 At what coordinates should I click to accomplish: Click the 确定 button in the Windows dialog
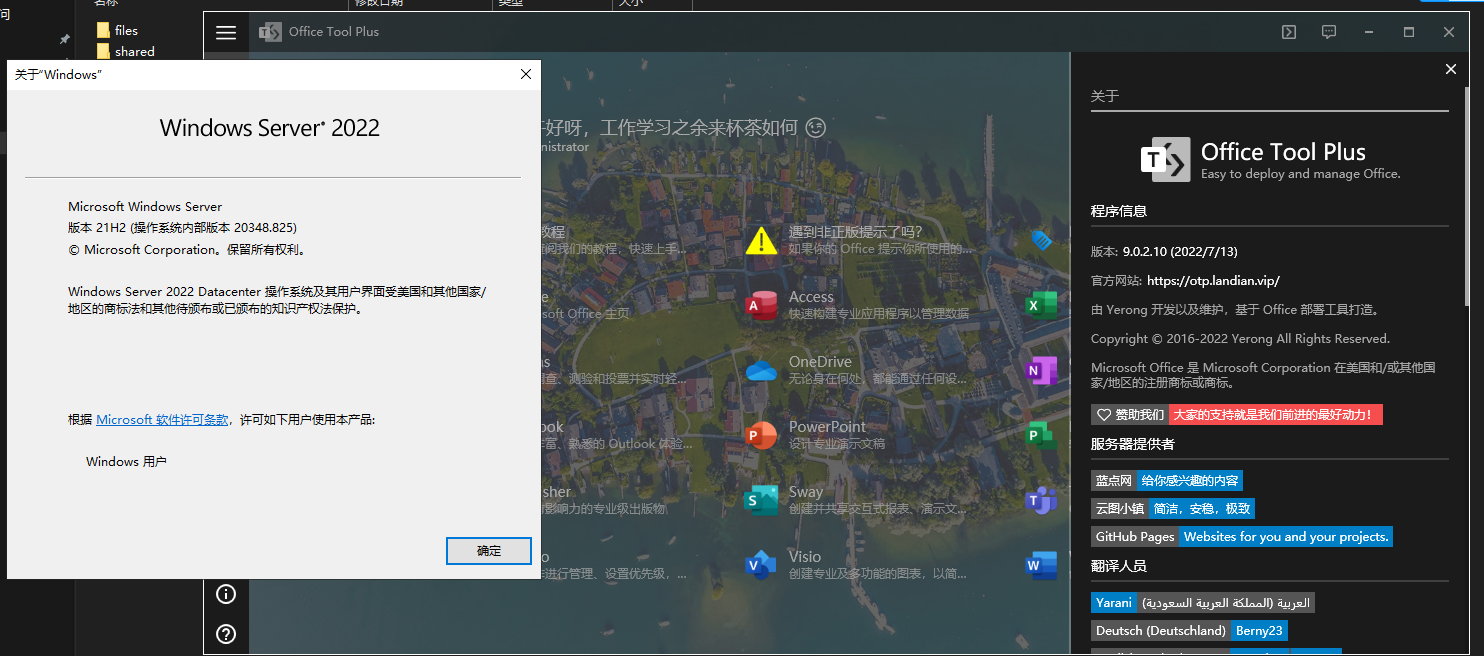point(488,550)
